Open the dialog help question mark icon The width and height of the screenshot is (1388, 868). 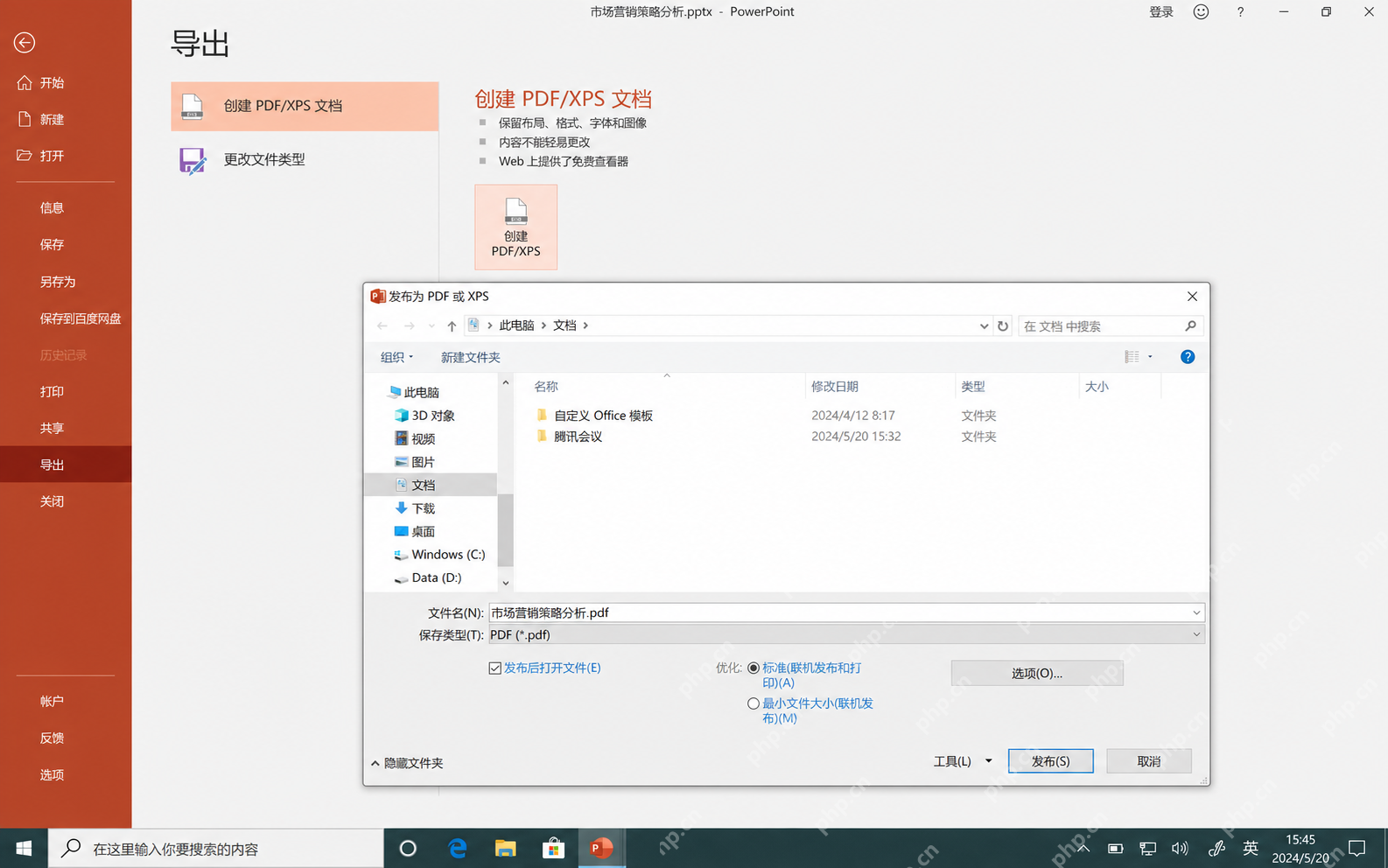click(1188, 356)
